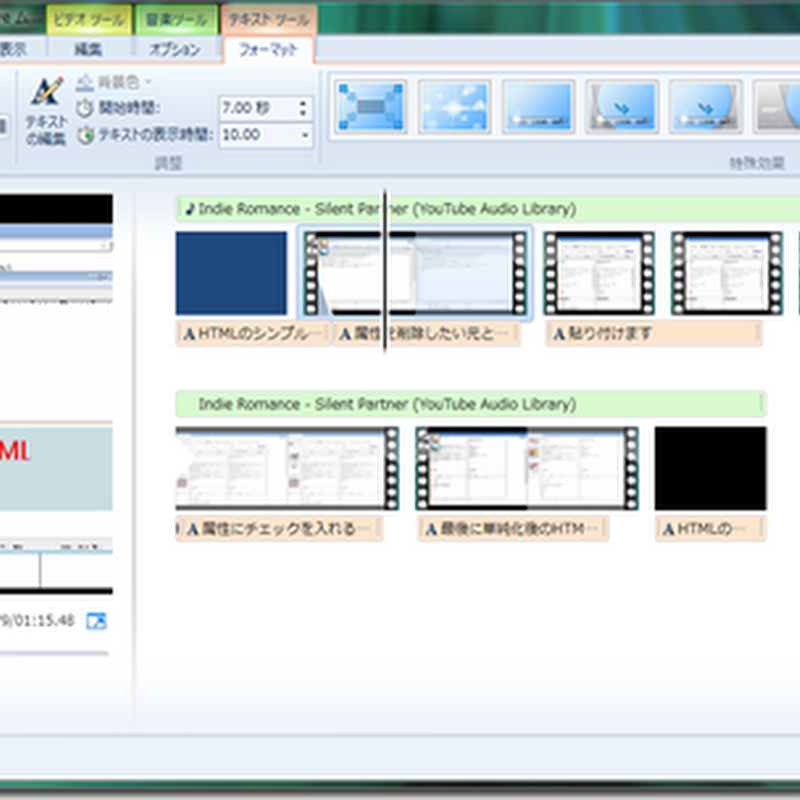Switch to the フォーマット ribbon tab
Screen dimensions: 800x800
click(x=268, y=50)
